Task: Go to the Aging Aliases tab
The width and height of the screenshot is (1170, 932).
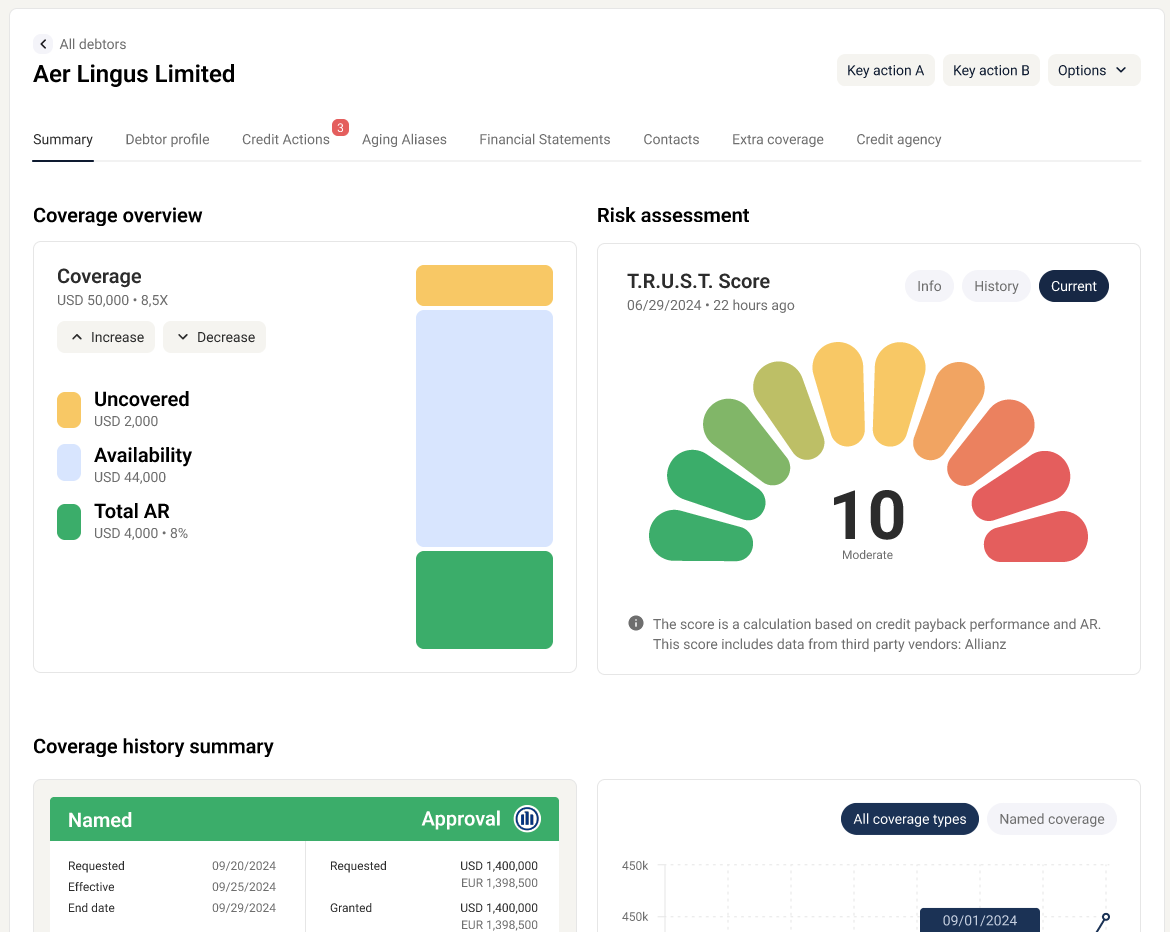Action: click(x=404, y=140)
